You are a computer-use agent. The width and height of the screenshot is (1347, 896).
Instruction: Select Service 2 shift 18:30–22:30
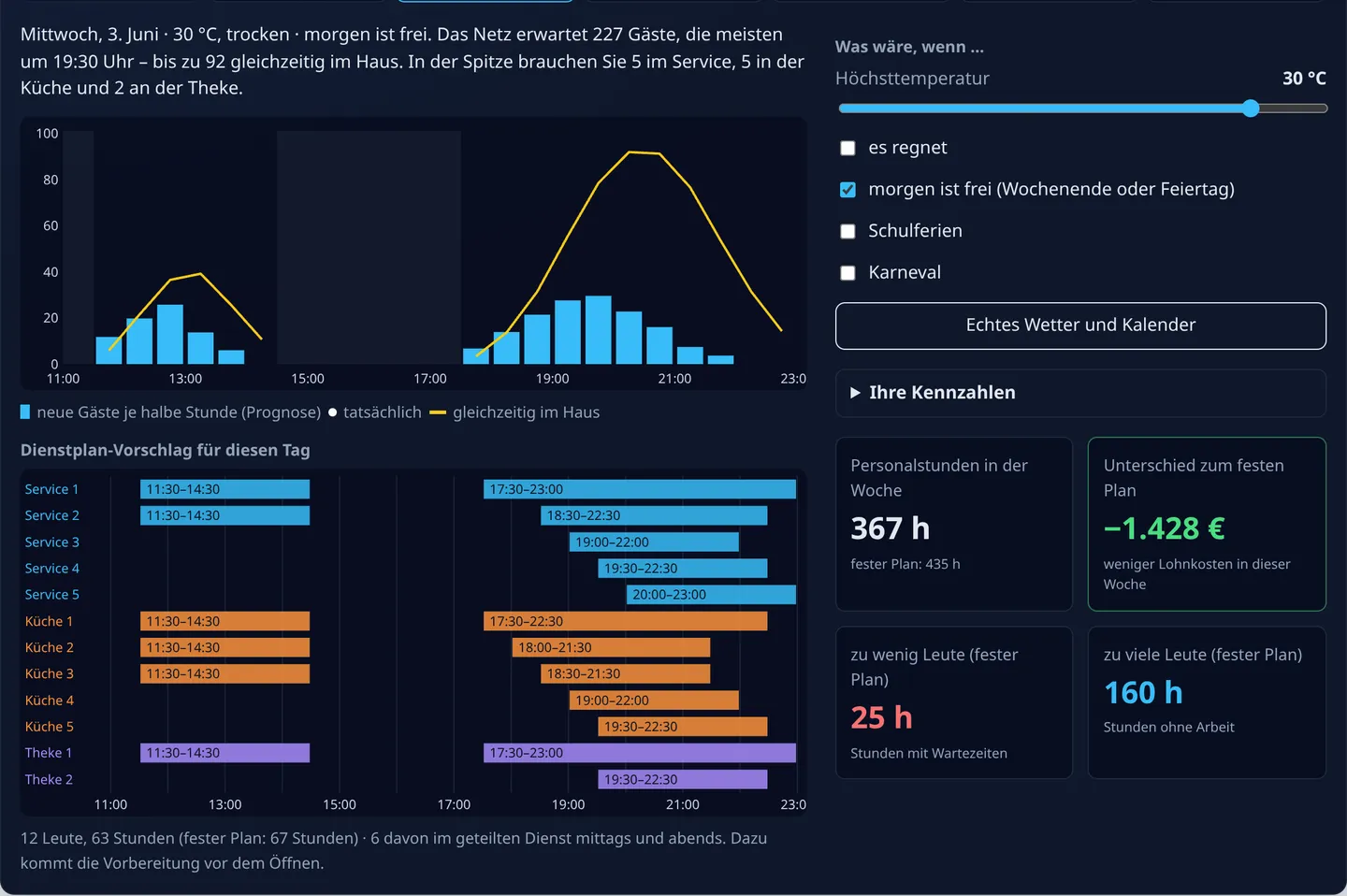[654, 515]
